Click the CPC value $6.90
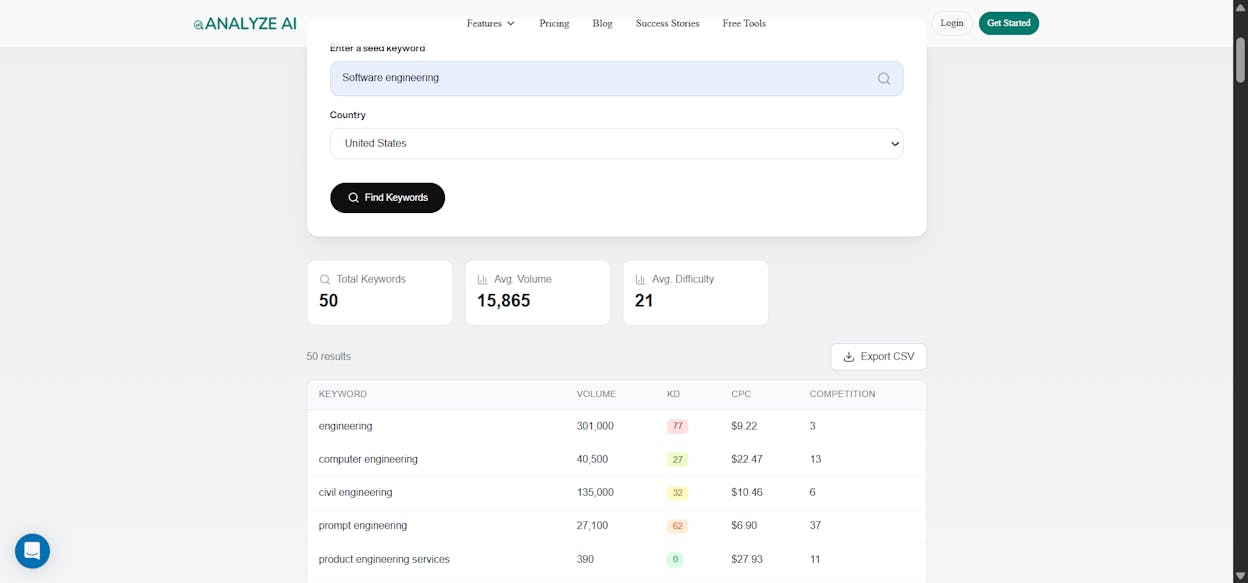Viewport: 1248px width, 583px height. click(x=744, y=526)
